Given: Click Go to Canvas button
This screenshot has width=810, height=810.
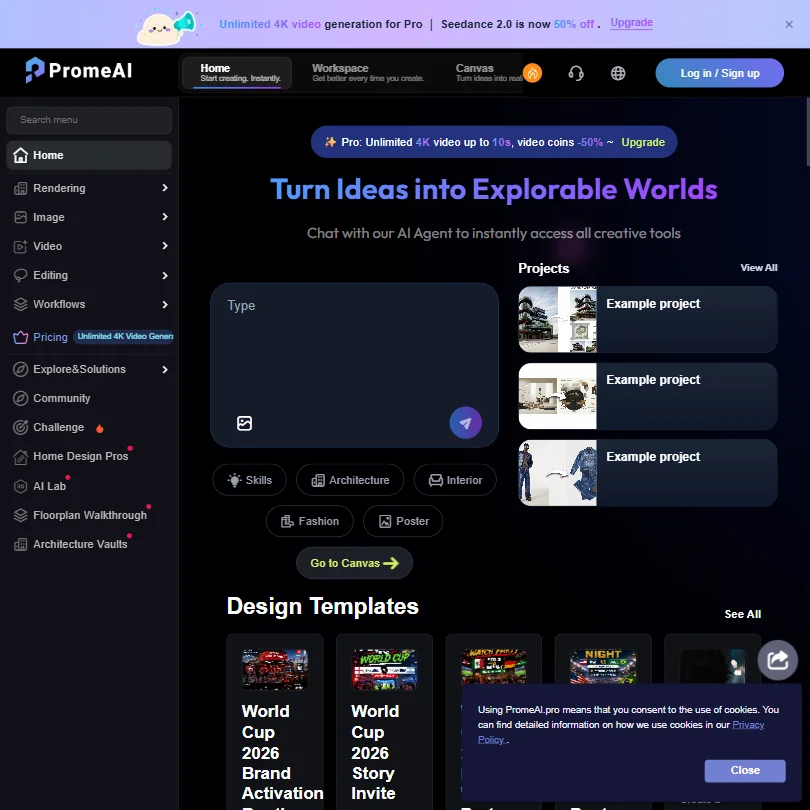Looking at the screenshot, I should pyautogui.click(x=354, y=563).
